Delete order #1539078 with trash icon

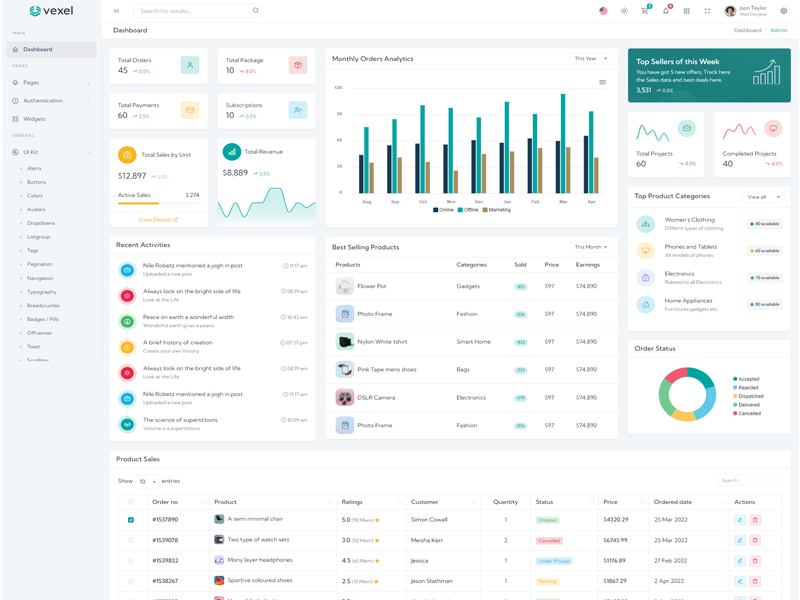(x=755, y=540)
